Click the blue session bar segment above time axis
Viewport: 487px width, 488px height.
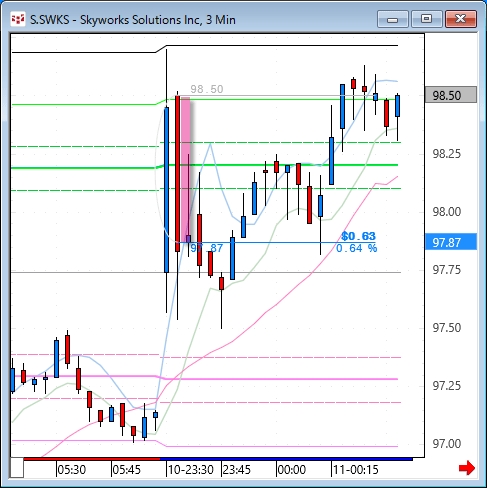click(x=286, y=459)
